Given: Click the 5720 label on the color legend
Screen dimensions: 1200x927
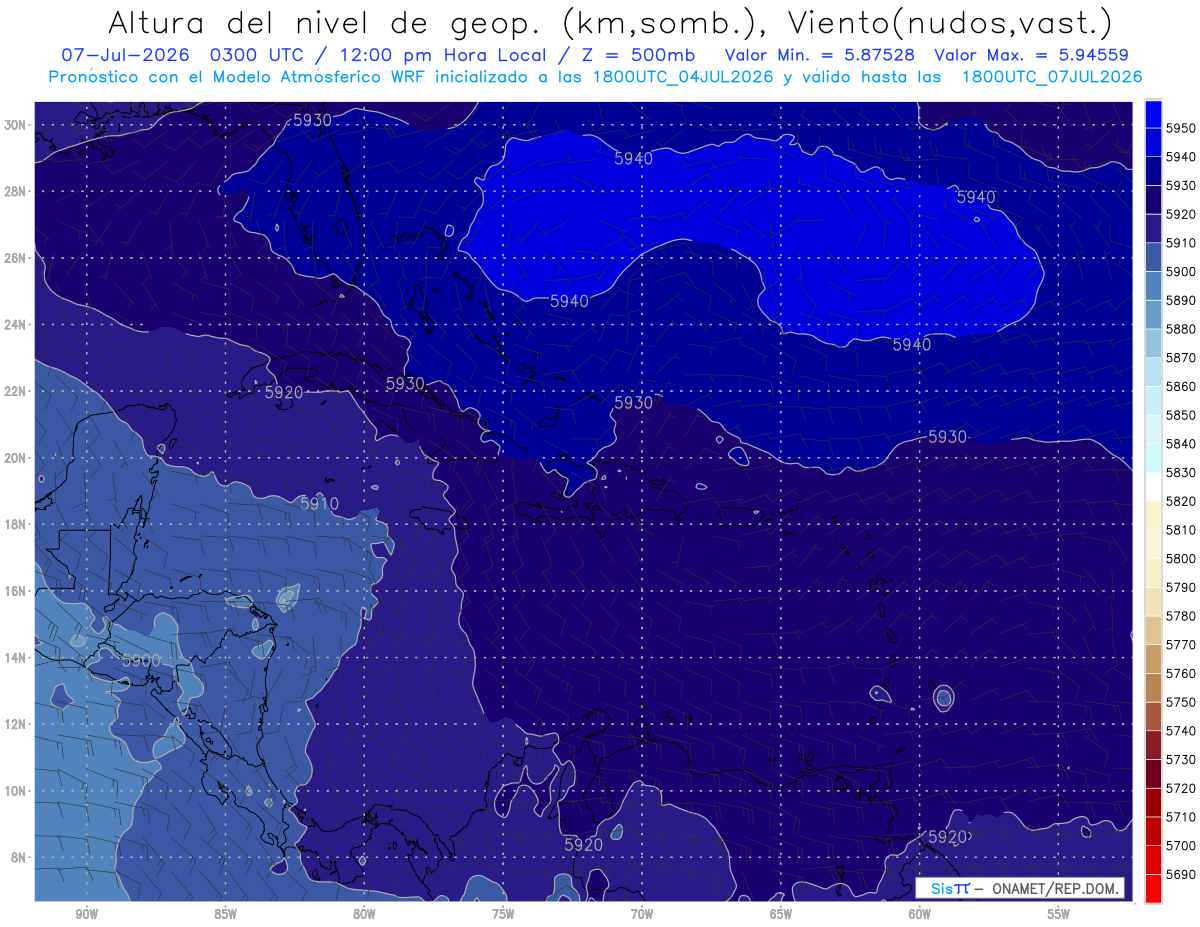Looking at the screenshot, I should pyautogui.click(x=1182, y=788).
